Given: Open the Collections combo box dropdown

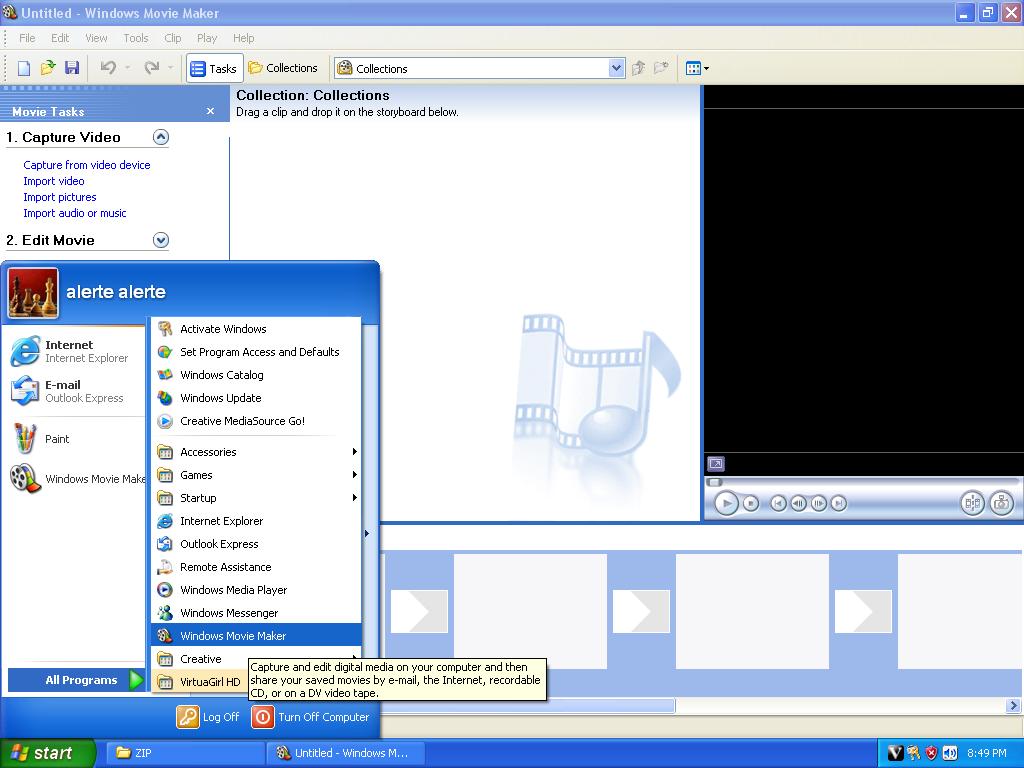Looking at the screenshot, I should click(x=616, y=68).
